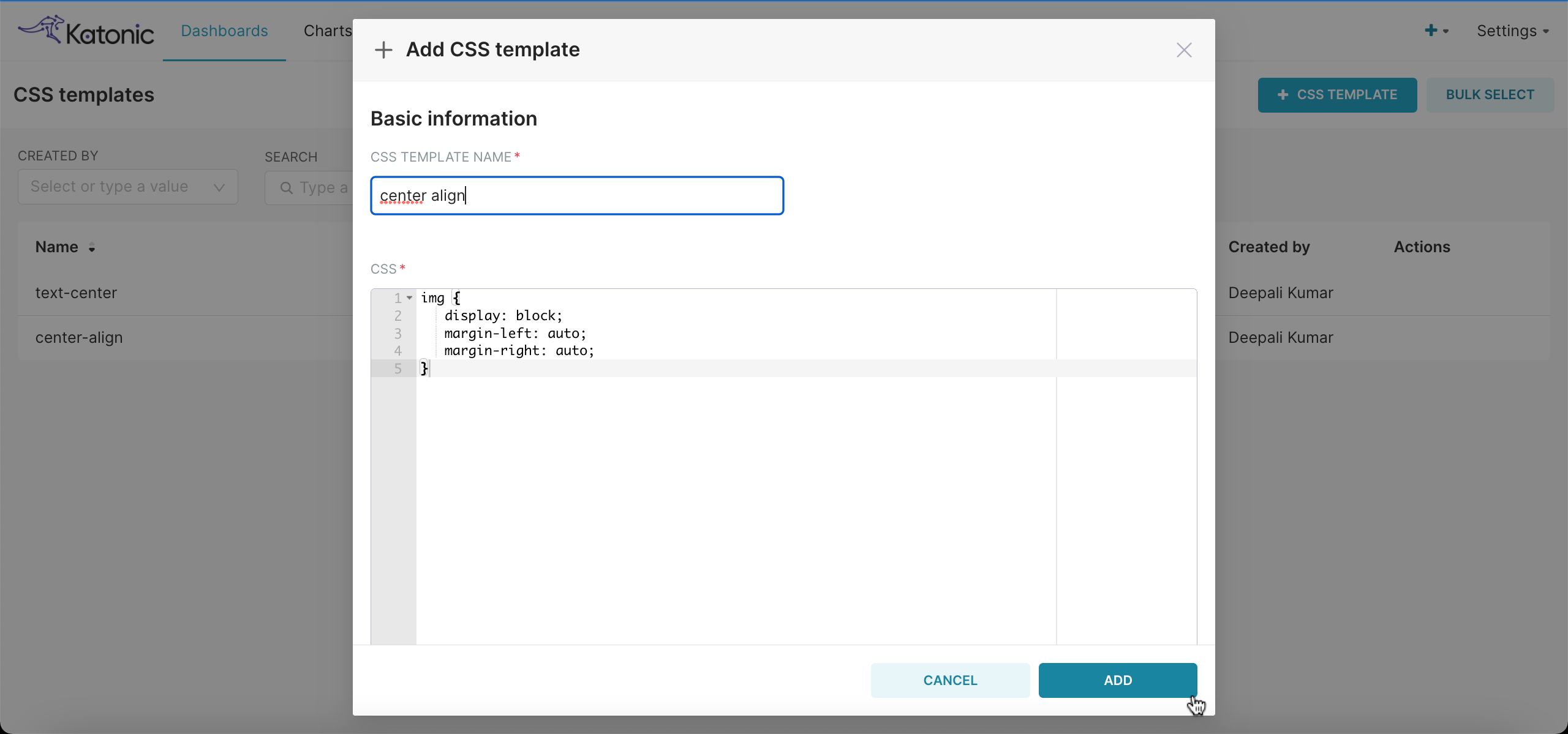Viewport: 1568px width, 734px height.
Task: Collapse the code fold arrow on line 1
Action: pos(410,298)
